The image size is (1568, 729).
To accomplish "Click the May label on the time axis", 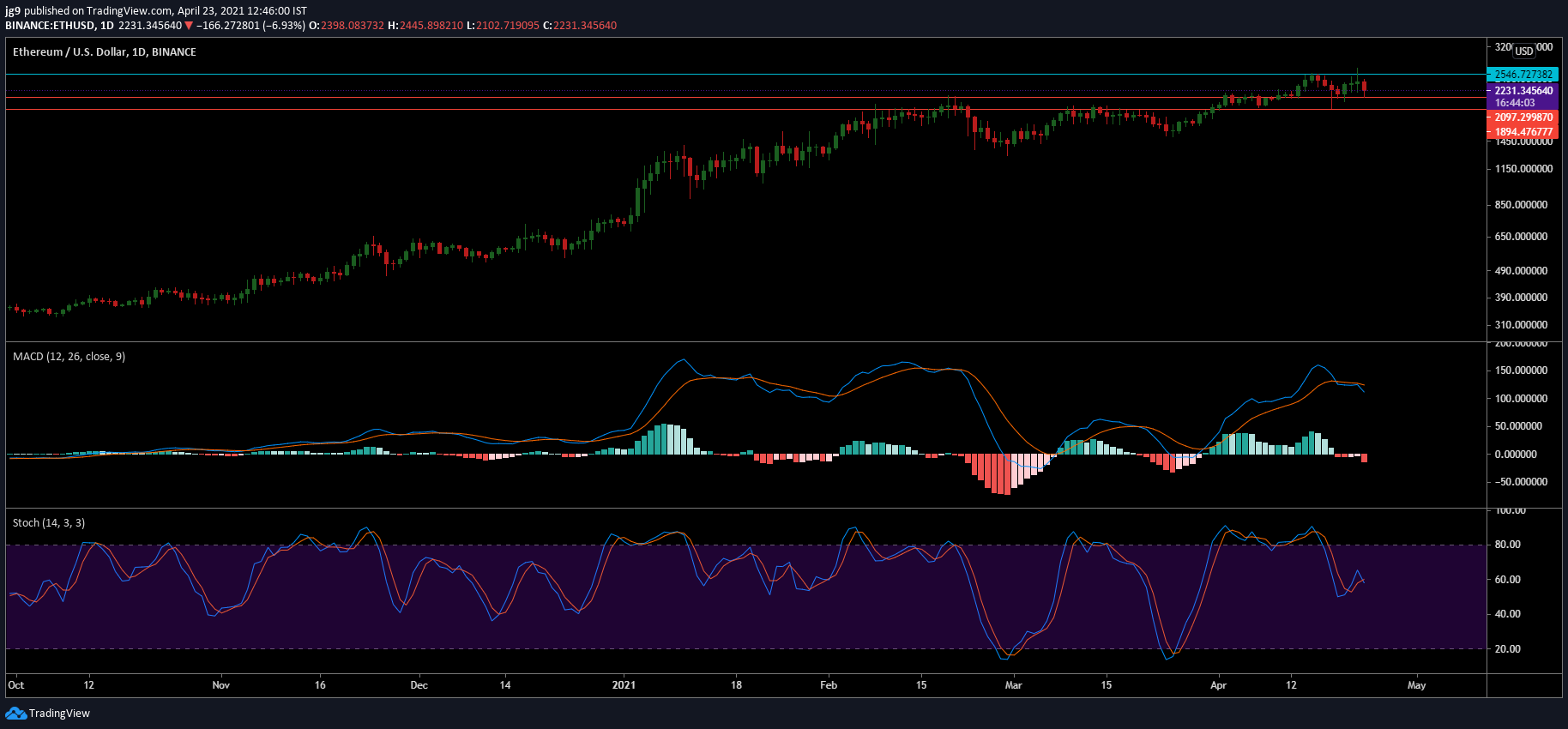I will pyautogui.click(x=1417, y=685).
